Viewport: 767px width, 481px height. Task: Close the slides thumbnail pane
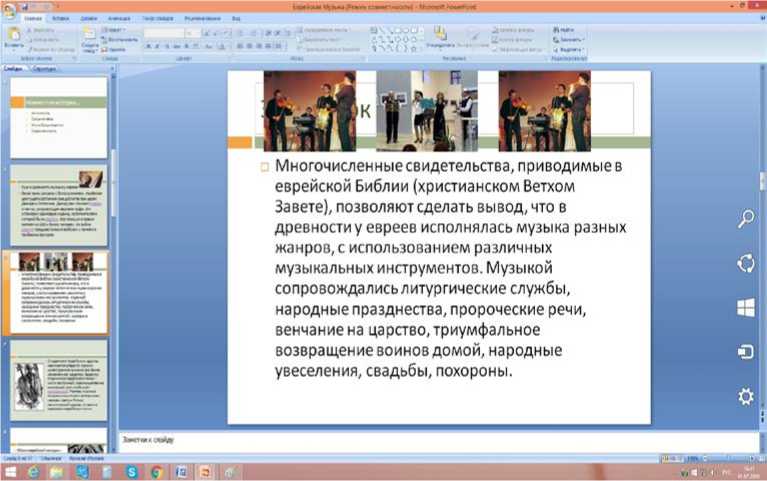click(x=113, y=69)
